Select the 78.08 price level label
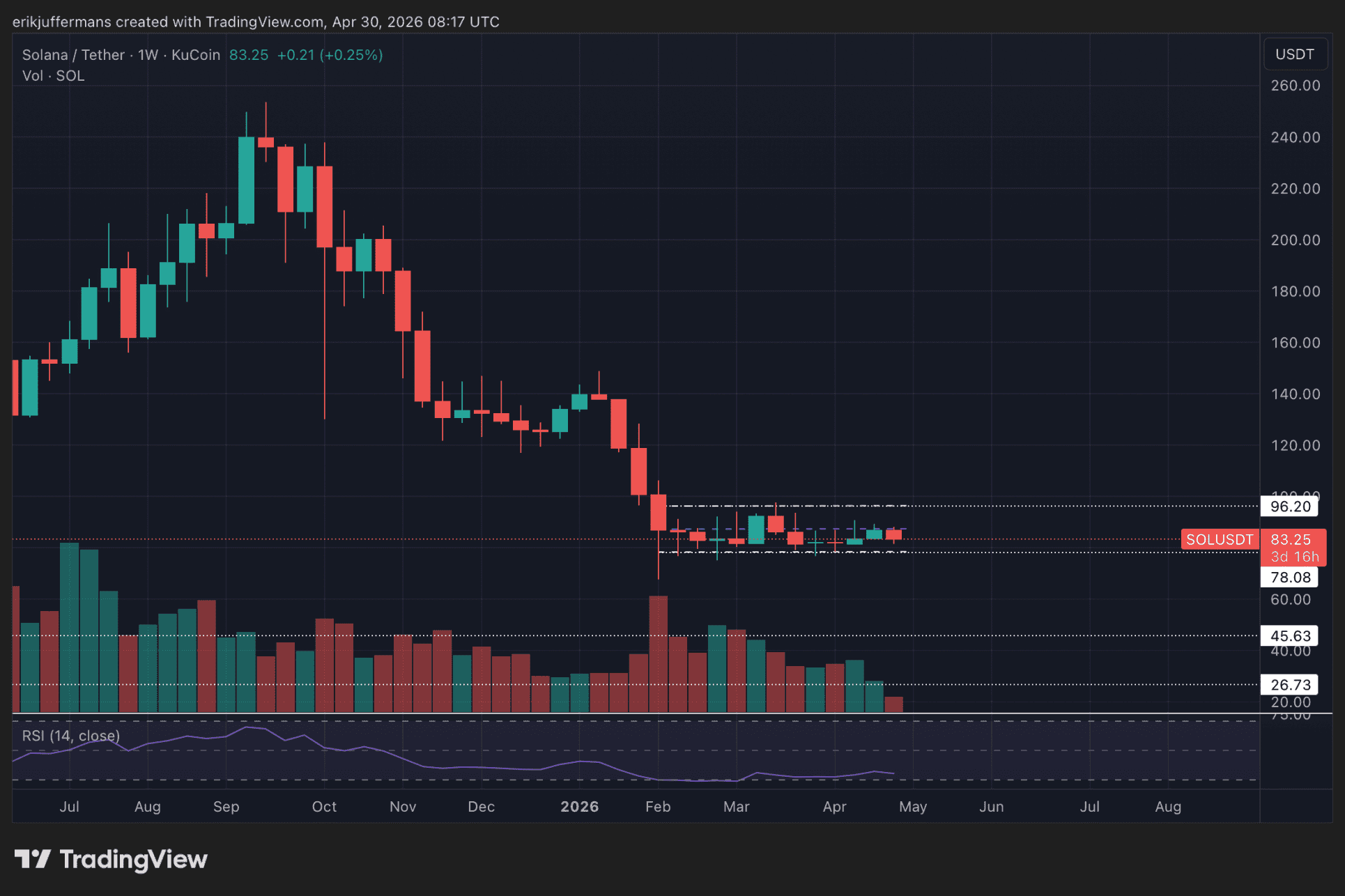Image resolution: width=1345 pixels, height=896 pixels. 1290,577
